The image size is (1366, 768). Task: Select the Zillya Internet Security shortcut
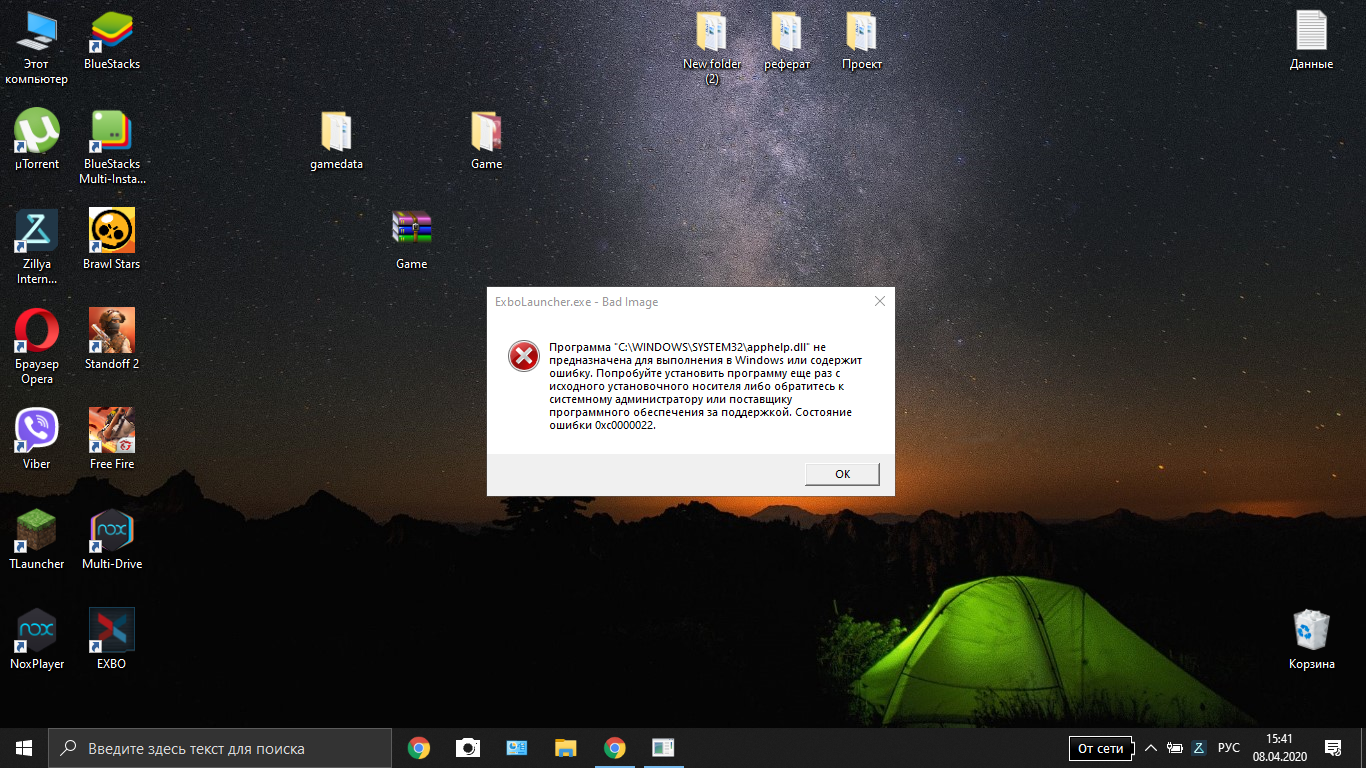tap(37, 247)
